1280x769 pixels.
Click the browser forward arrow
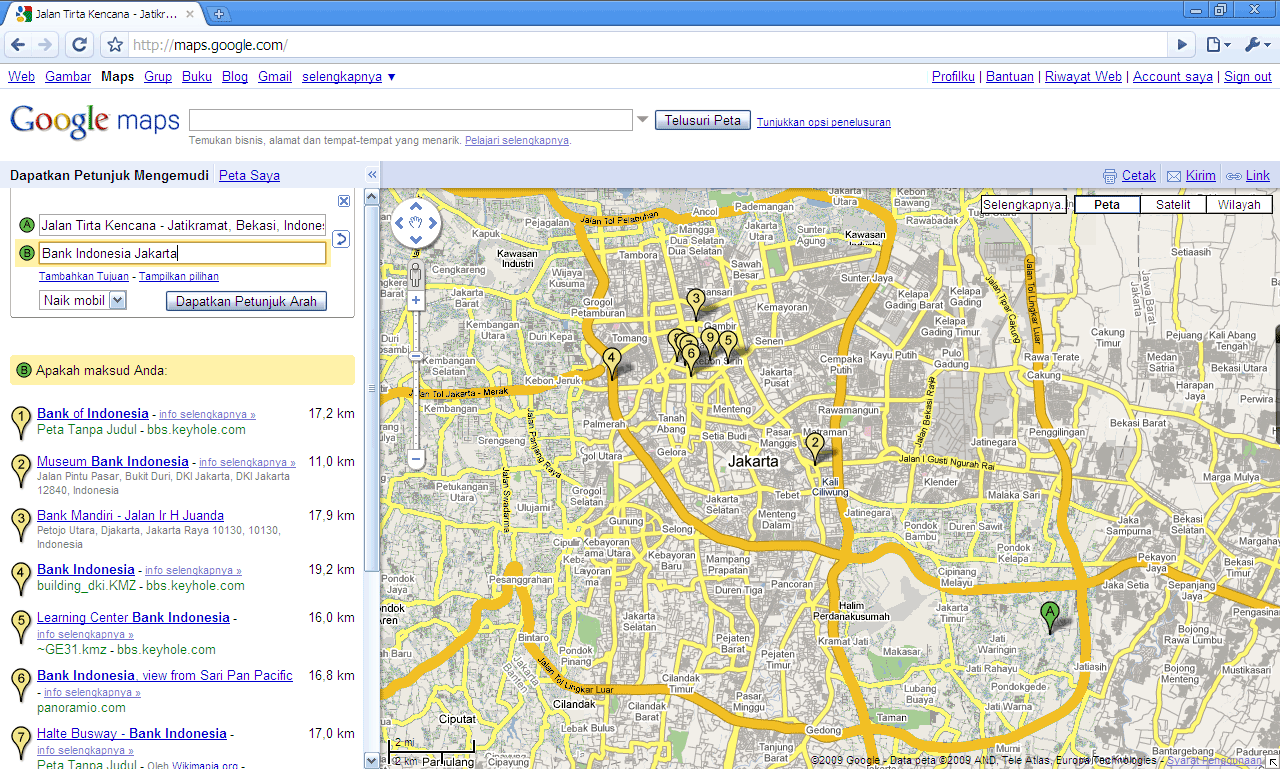pyautogui.click(x=45, y=45)
